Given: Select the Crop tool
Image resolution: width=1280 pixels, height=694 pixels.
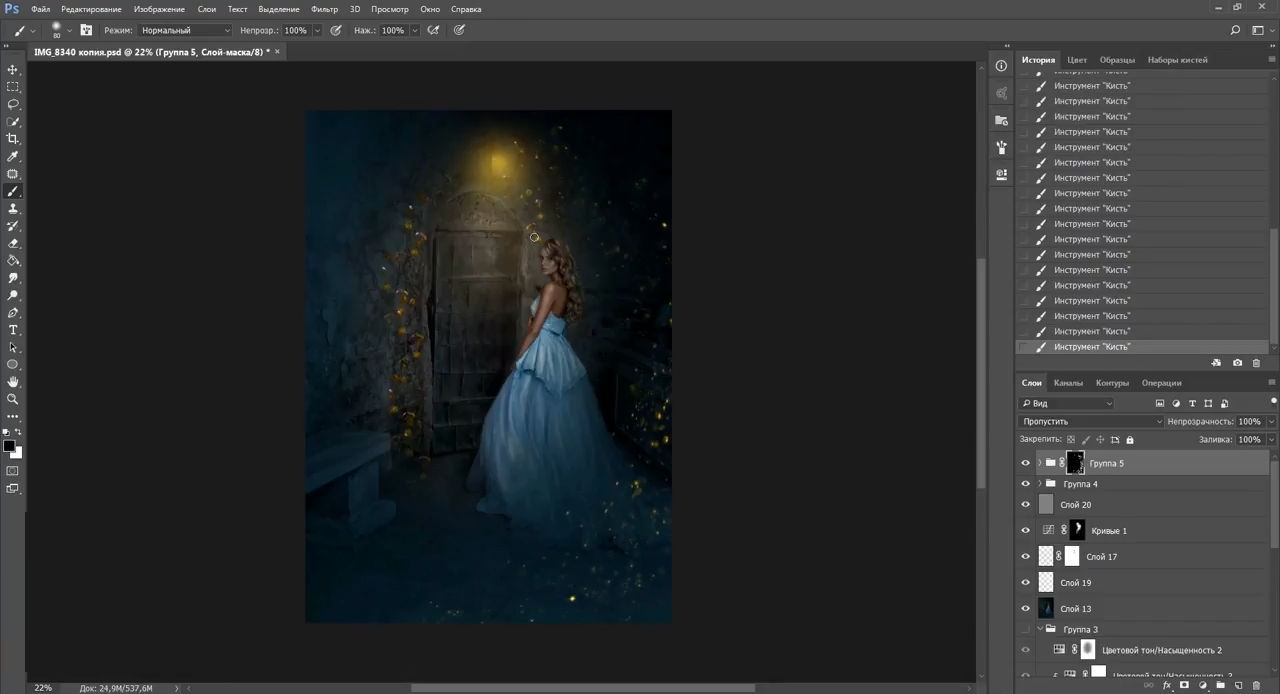Looking at the screenshot, I should pyautogui.click(x=13, y=139).
